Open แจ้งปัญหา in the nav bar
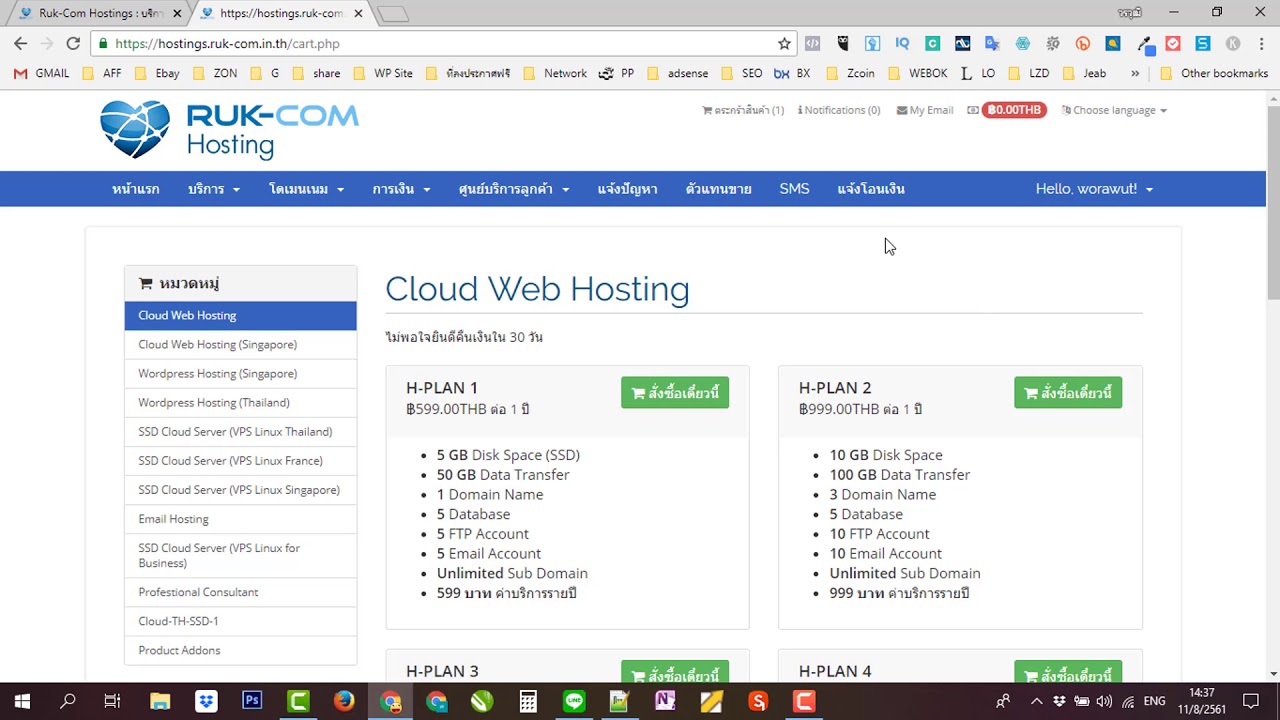Viewport: 1280px width, 720px height. tap(627, 189)
